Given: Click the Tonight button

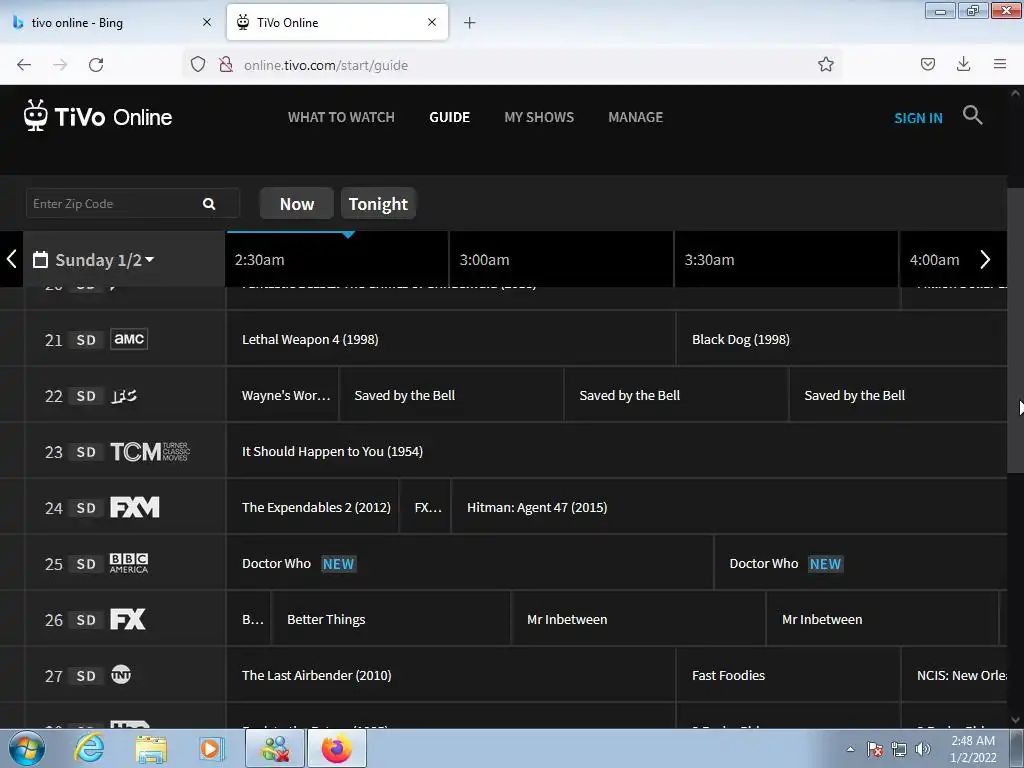Looking at the screenshot, I should click(378, 204).
